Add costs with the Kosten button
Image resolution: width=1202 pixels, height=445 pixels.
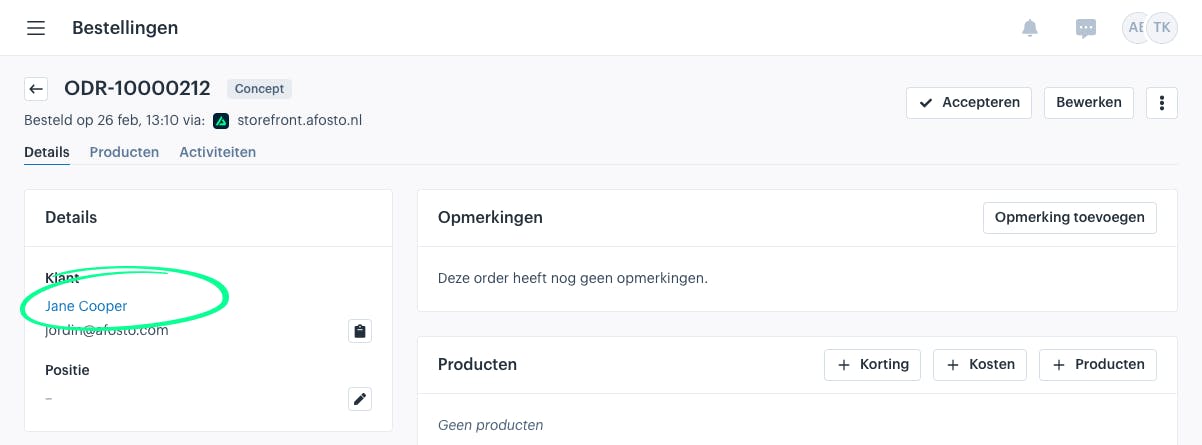pos(980,365)
